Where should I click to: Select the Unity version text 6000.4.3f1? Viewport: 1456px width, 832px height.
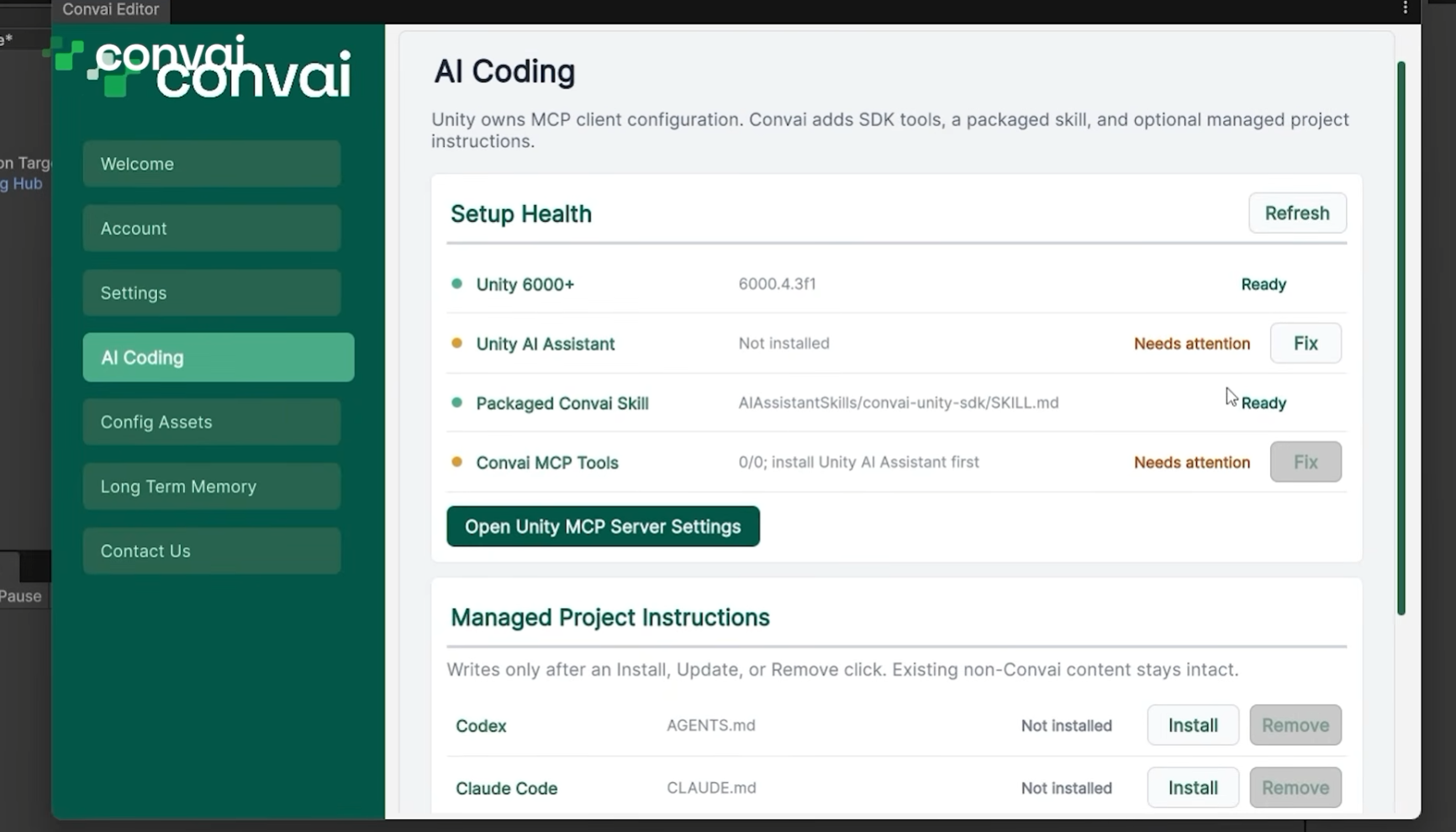(x=777, y=284)
